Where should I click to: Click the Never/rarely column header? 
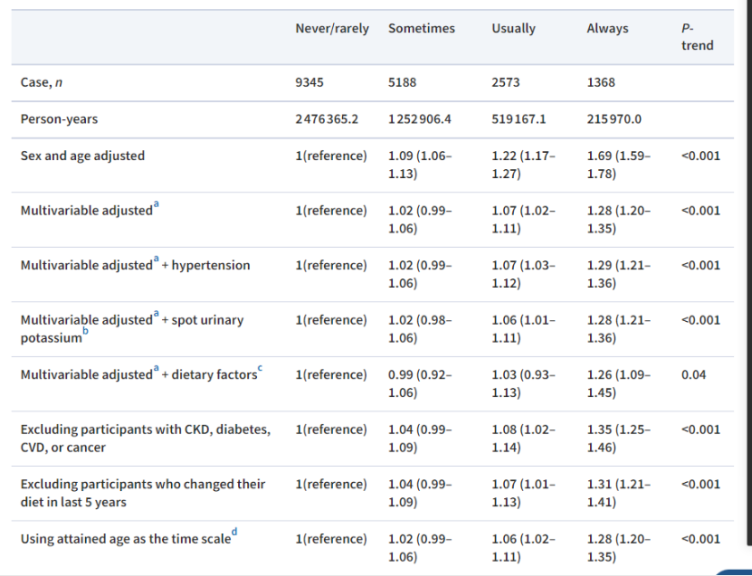tap(334, 29)
